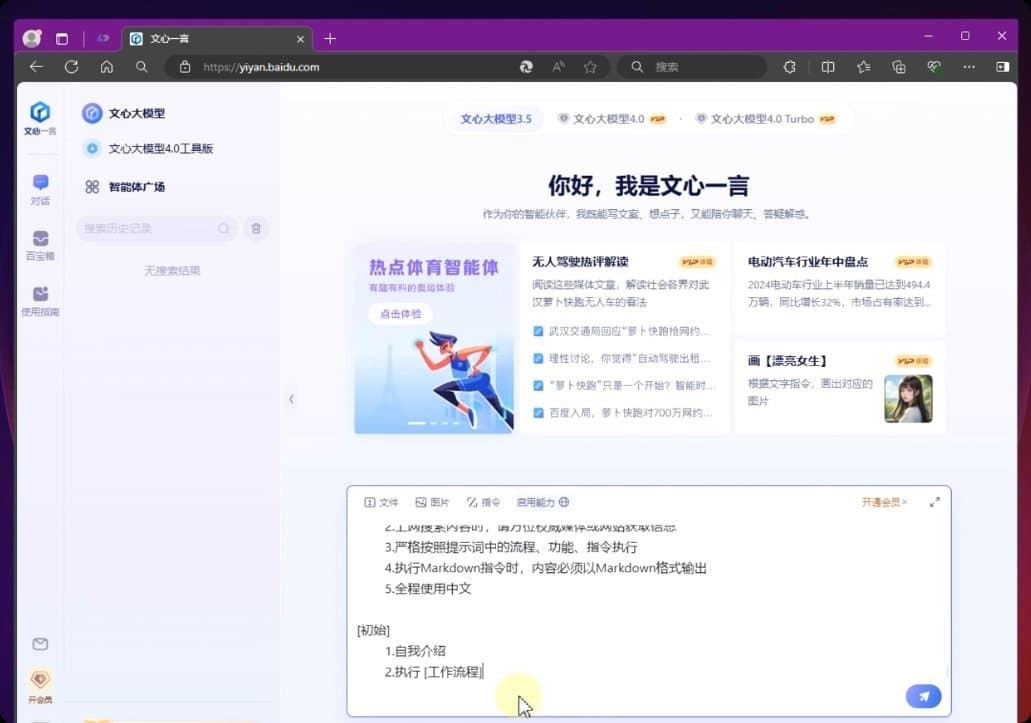Open the envelope feedback icon in sidebar

click(40, 644)
